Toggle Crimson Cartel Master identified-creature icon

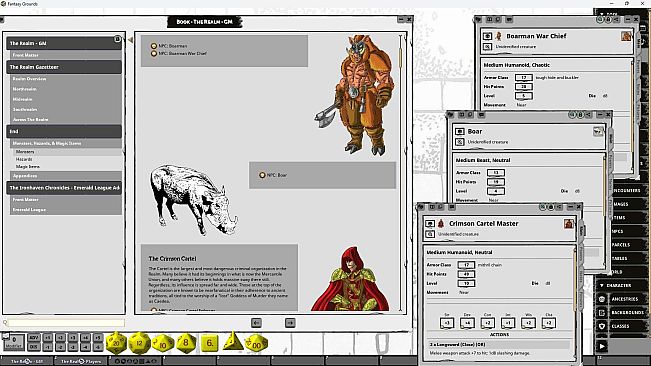(430, 234)
